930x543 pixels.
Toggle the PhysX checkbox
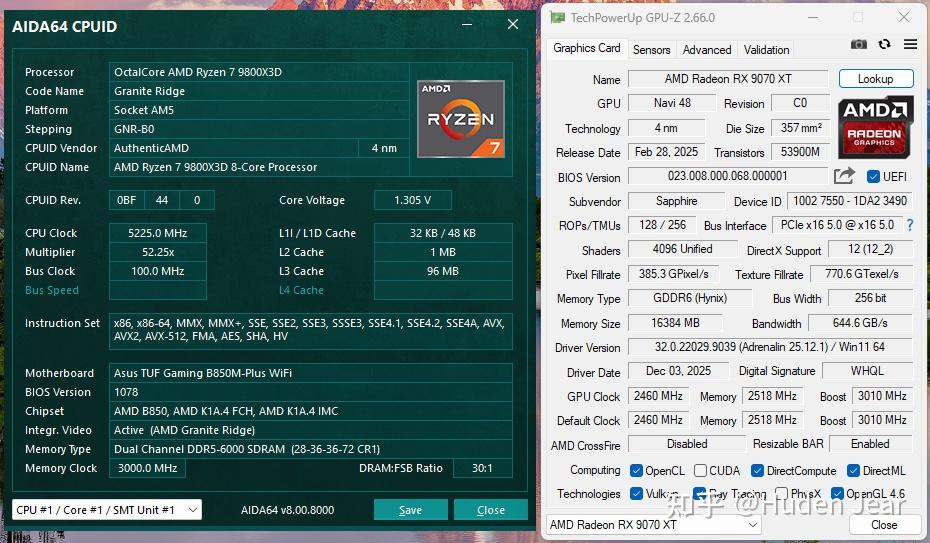click(782, 493)
